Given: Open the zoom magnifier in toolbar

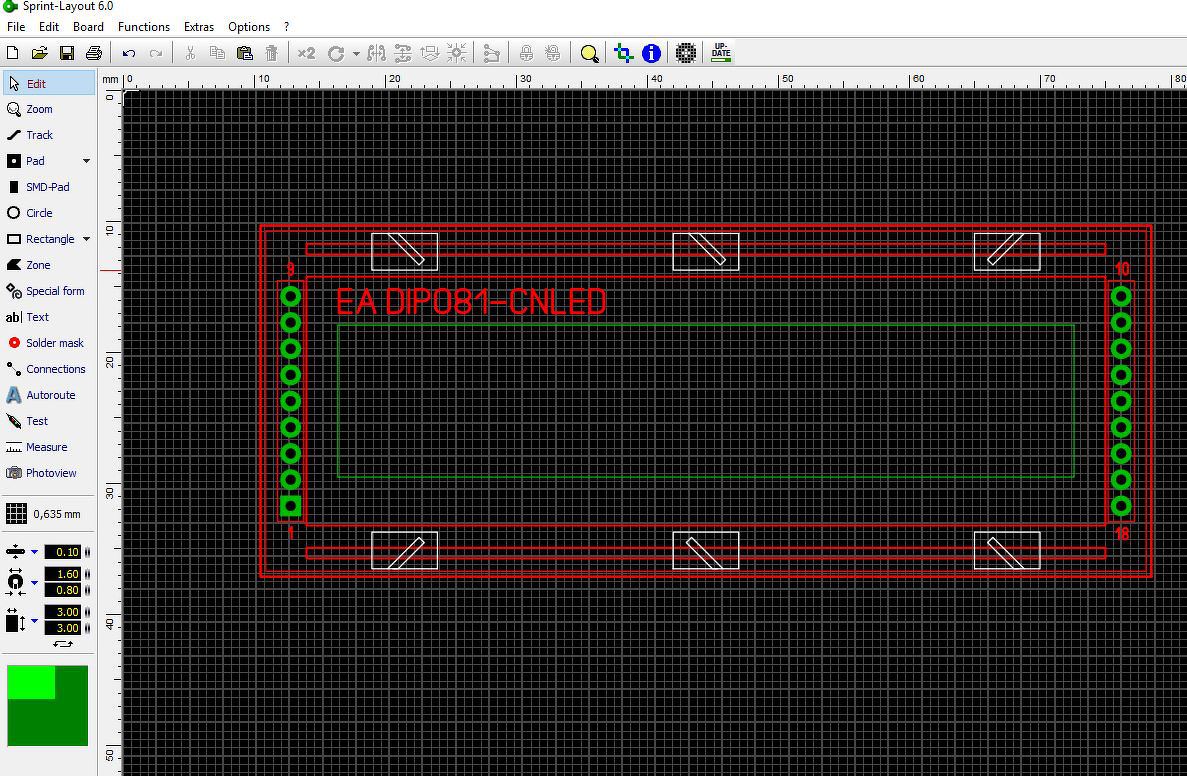Looking at the screenshot, I should 589,53.
